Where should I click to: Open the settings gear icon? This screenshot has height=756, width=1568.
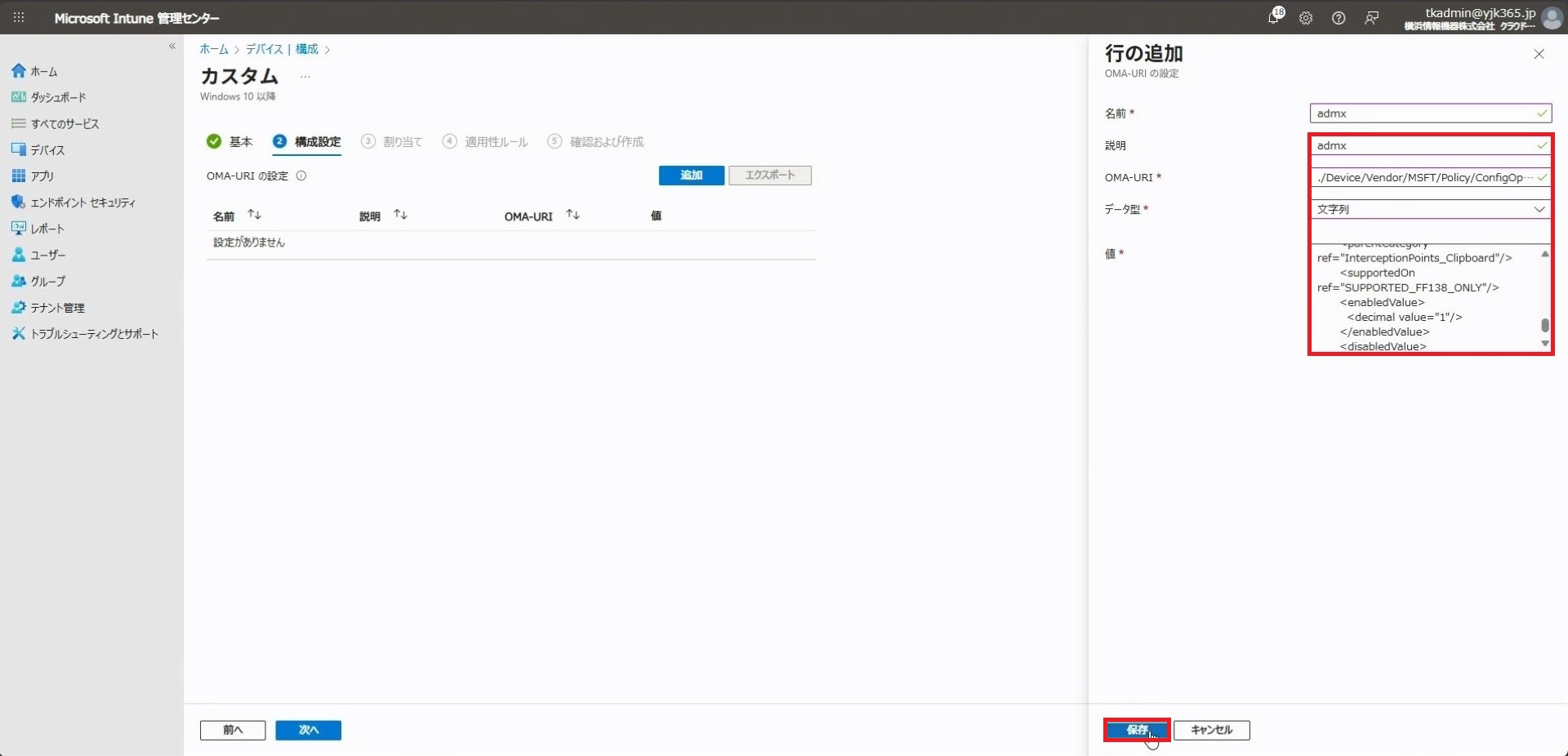point(1306,18)
